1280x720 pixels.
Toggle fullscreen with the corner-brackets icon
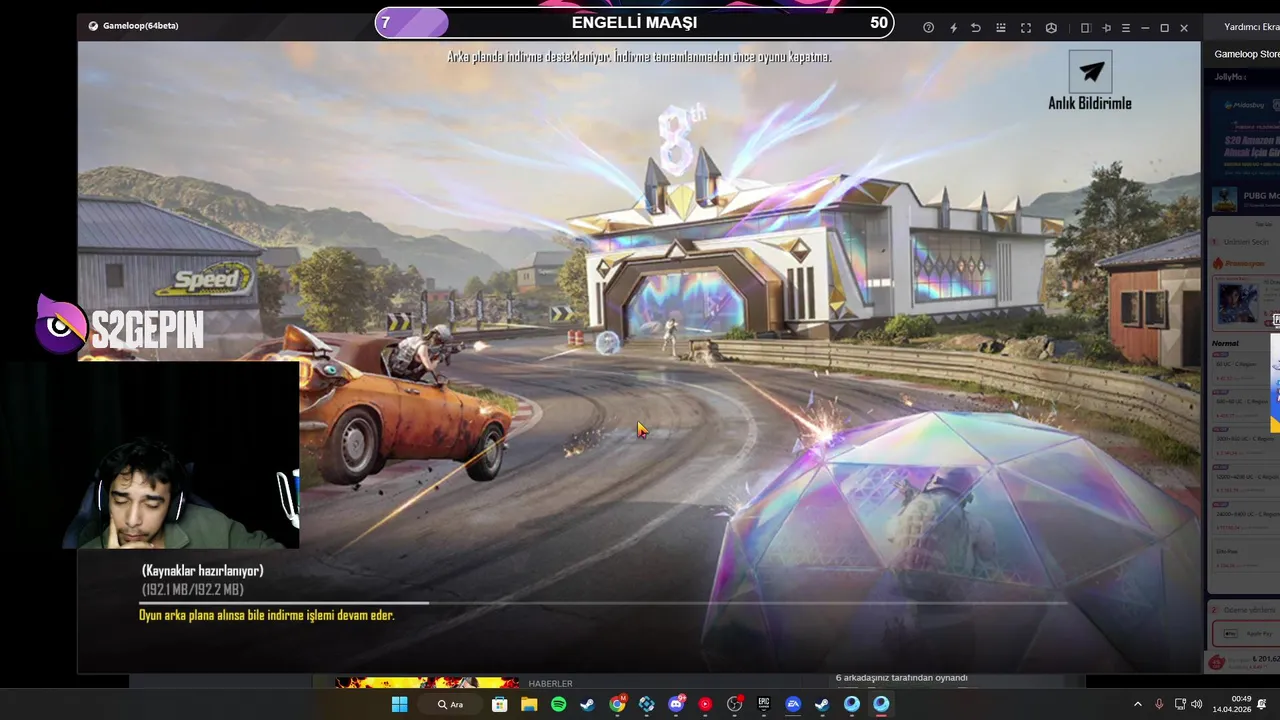(1026, 28)
